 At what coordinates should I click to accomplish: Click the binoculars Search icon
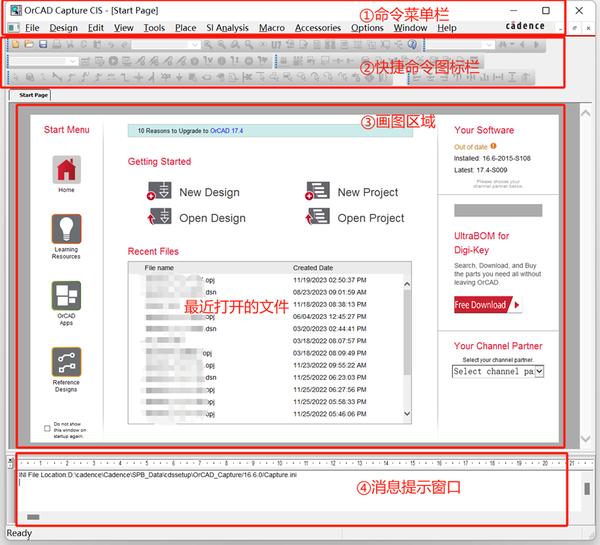click(x=502, y=45)
